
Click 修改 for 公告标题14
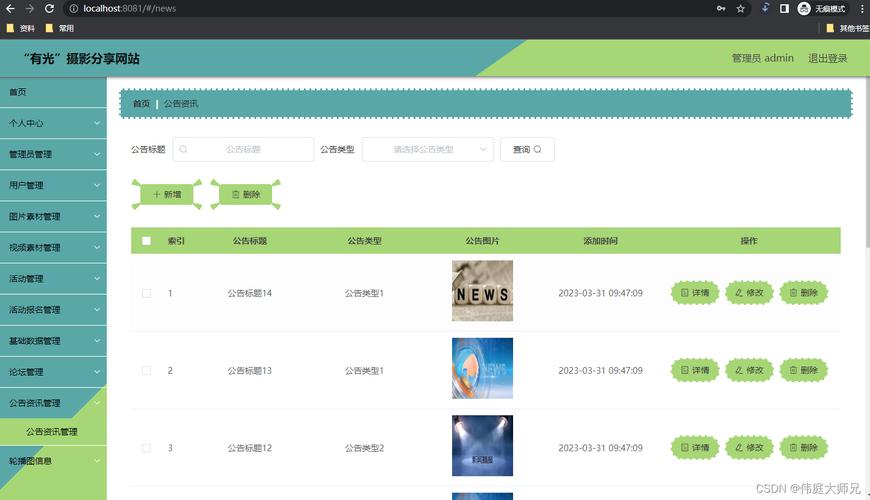[x=749, y=292]
